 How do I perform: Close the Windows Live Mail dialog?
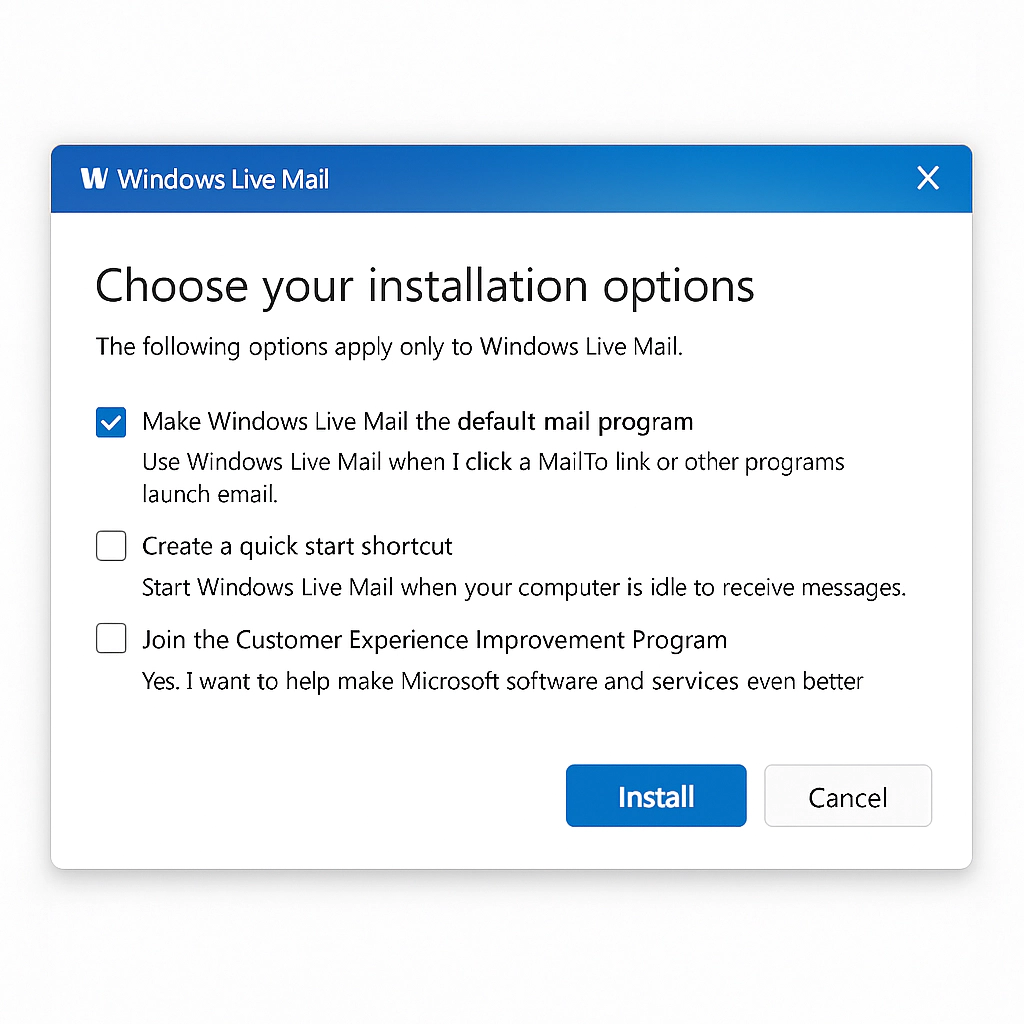928,179
